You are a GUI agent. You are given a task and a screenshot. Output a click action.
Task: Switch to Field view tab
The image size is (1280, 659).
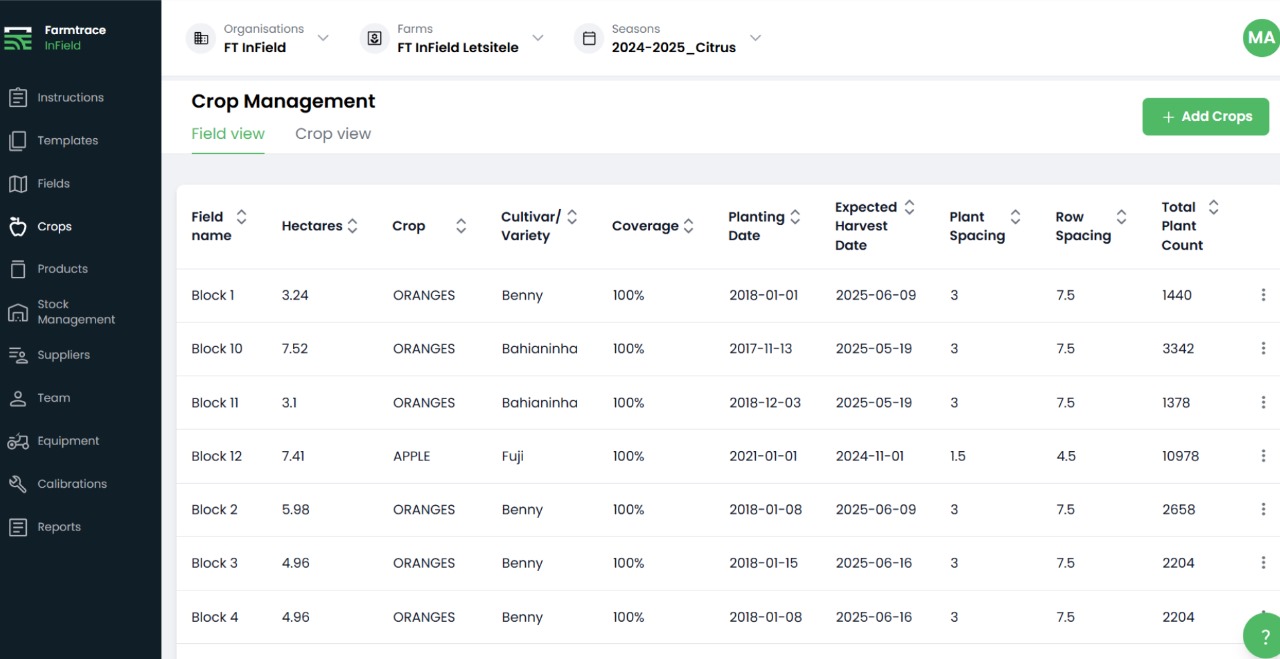(228, 134)
